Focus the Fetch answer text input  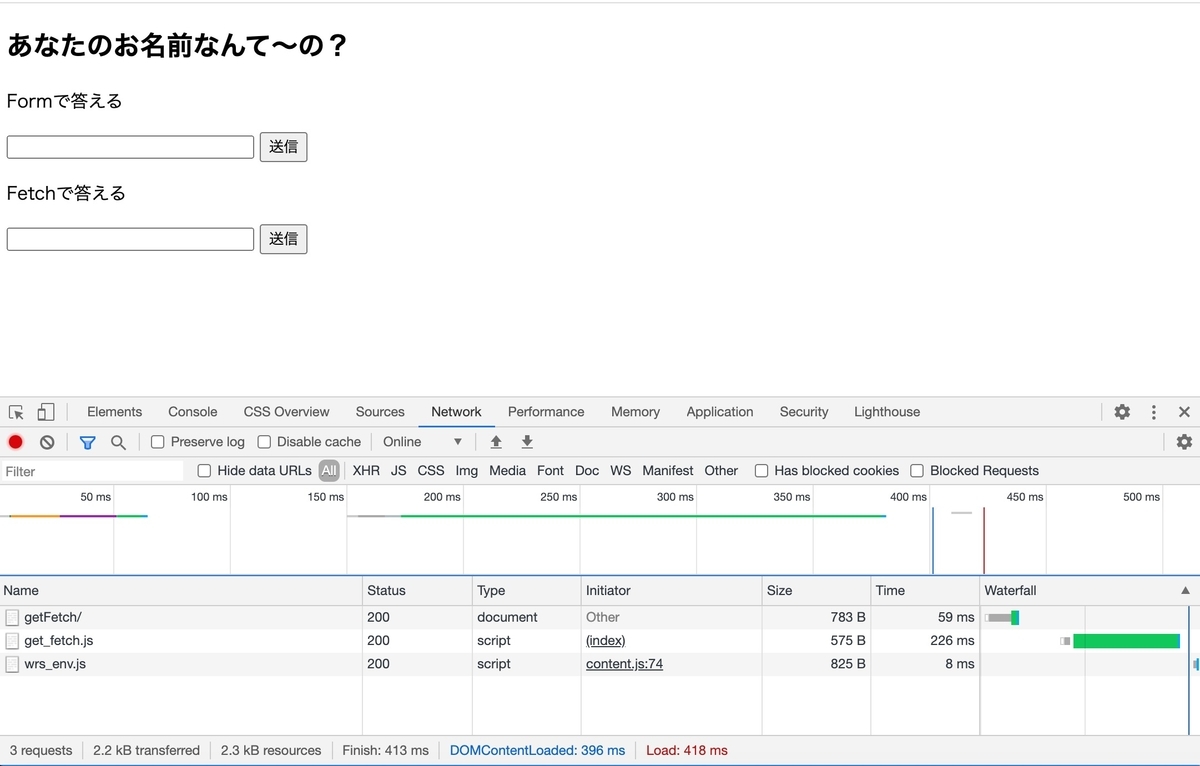click(130, 239)
